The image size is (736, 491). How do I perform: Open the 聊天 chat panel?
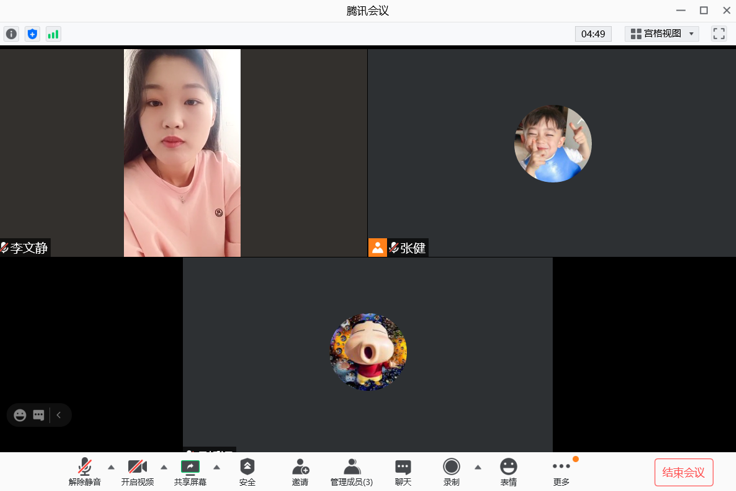(x=403, y=472)
